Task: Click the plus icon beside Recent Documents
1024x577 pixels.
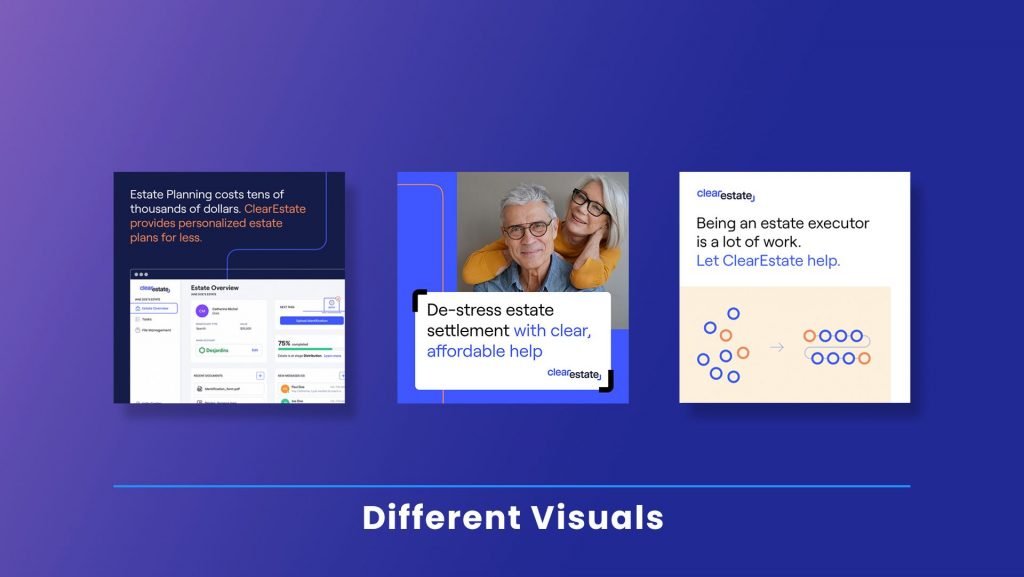Action: coord(260,375)
